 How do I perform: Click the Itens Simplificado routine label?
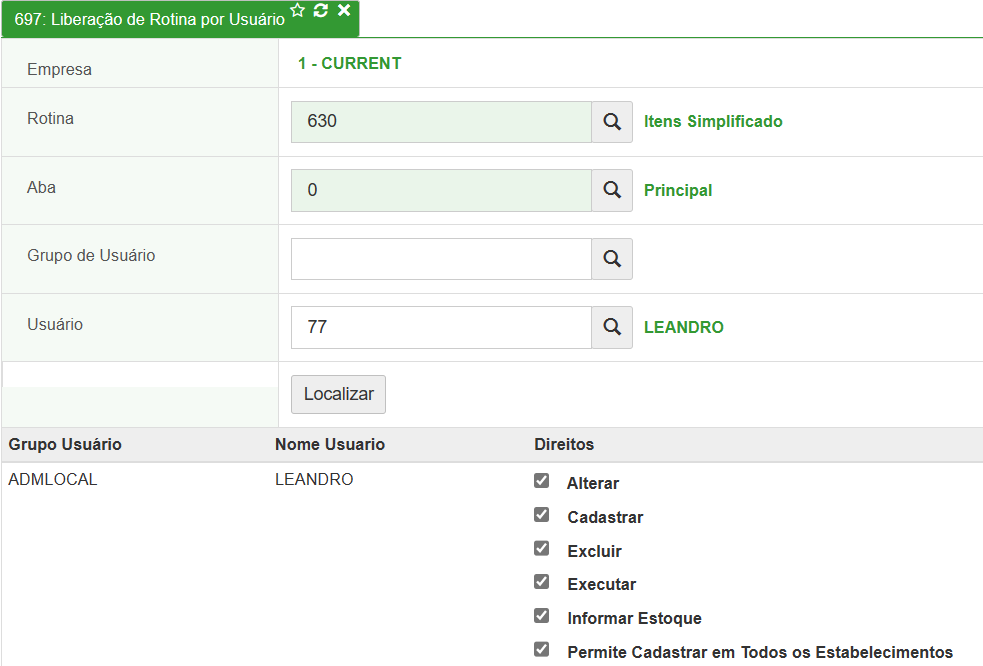click(x=713, y=121)
